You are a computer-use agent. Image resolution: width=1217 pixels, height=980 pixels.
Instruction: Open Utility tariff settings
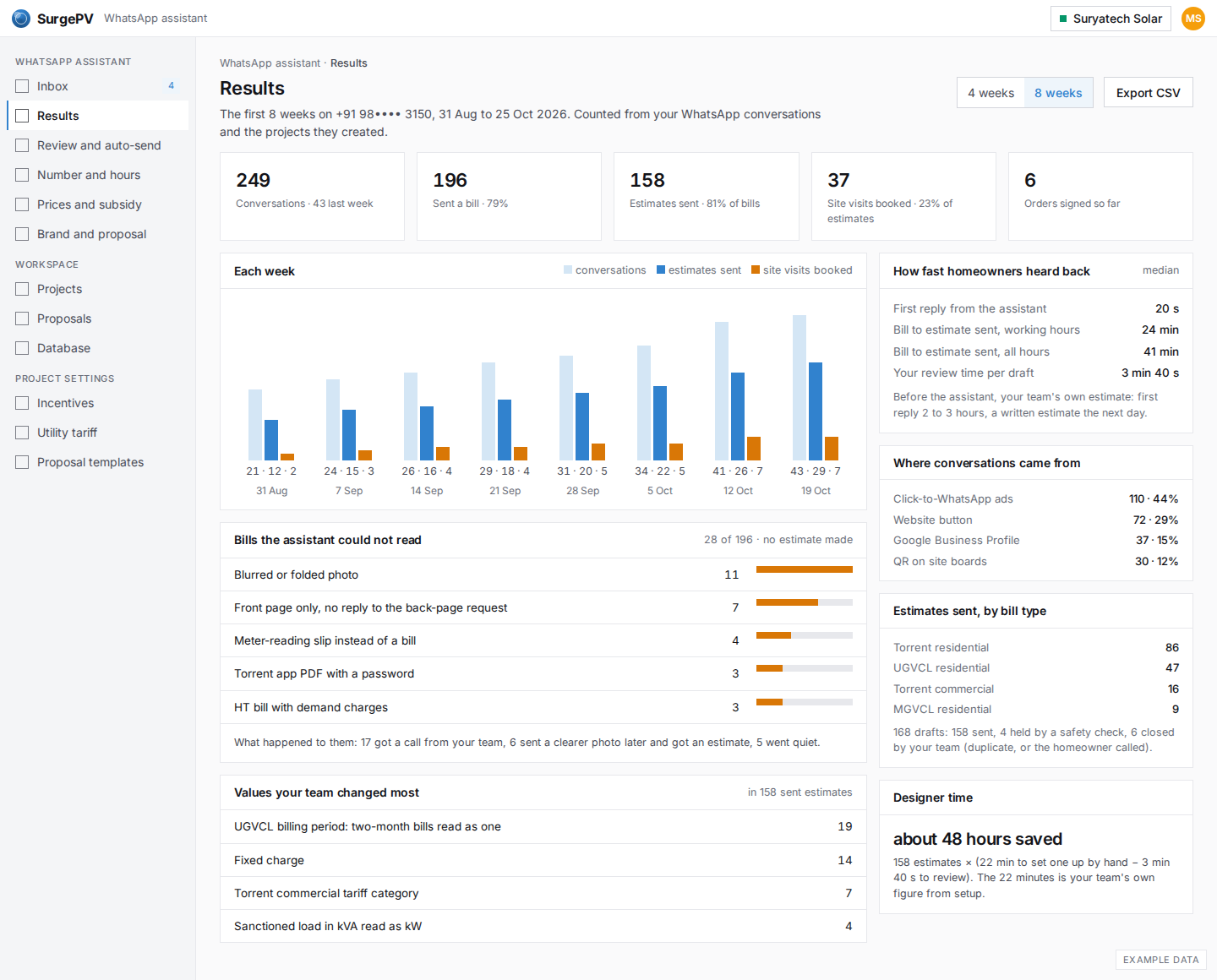pos(97,433)
